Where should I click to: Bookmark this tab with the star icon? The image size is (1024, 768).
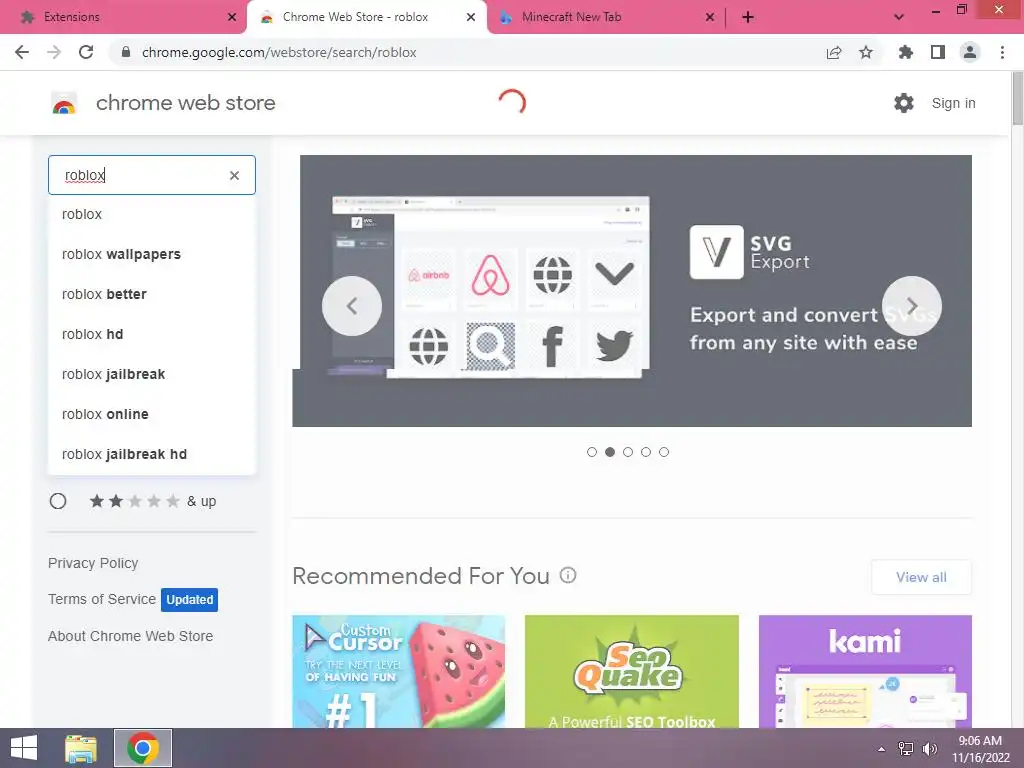(x=866, y=52)
